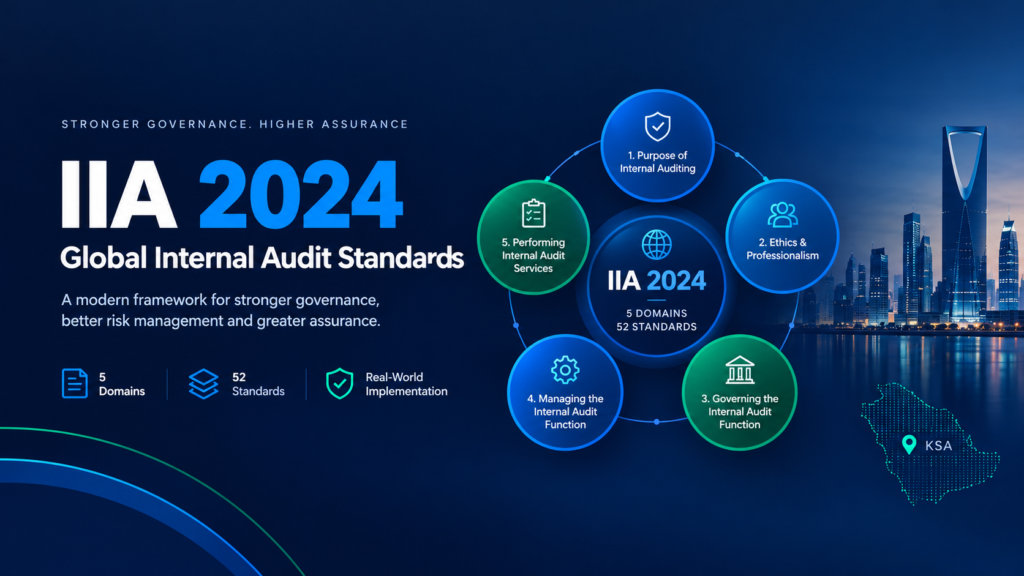Viewport: 1024px width, 576px height.
Task: Click the large 'IIA 2024' headline
Action: click(231, 194)
